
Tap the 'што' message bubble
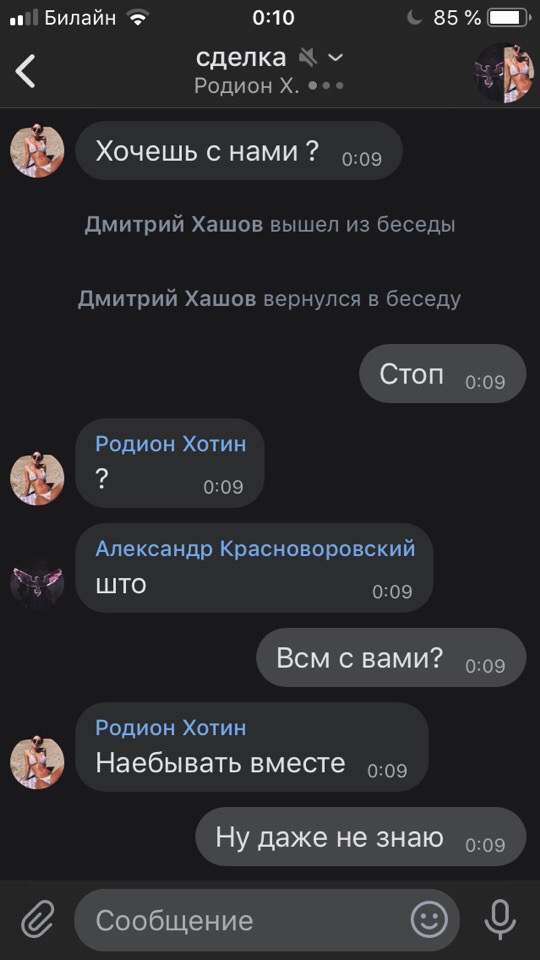tap(254, 568)
